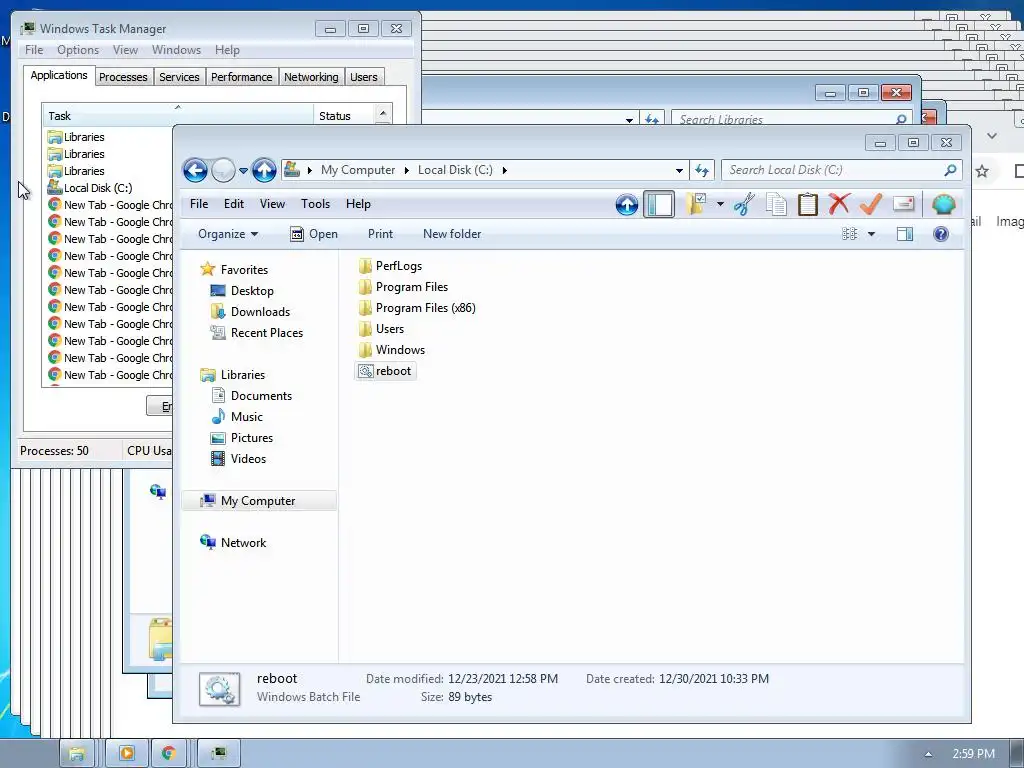This screenshot has height=768, width=1024.
Task: Click the change view icon
Action: 850,234
